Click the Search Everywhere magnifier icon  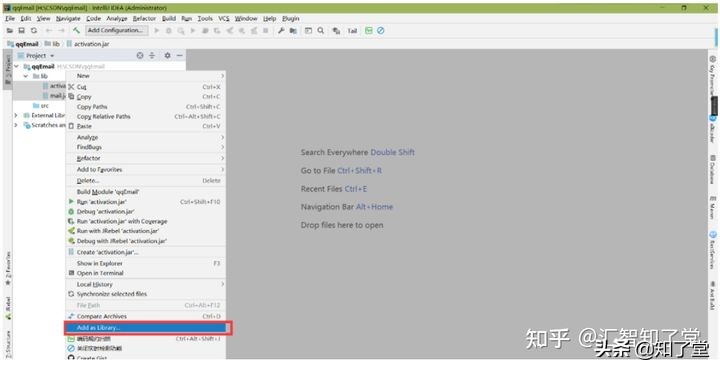click(x=321, y=31)
